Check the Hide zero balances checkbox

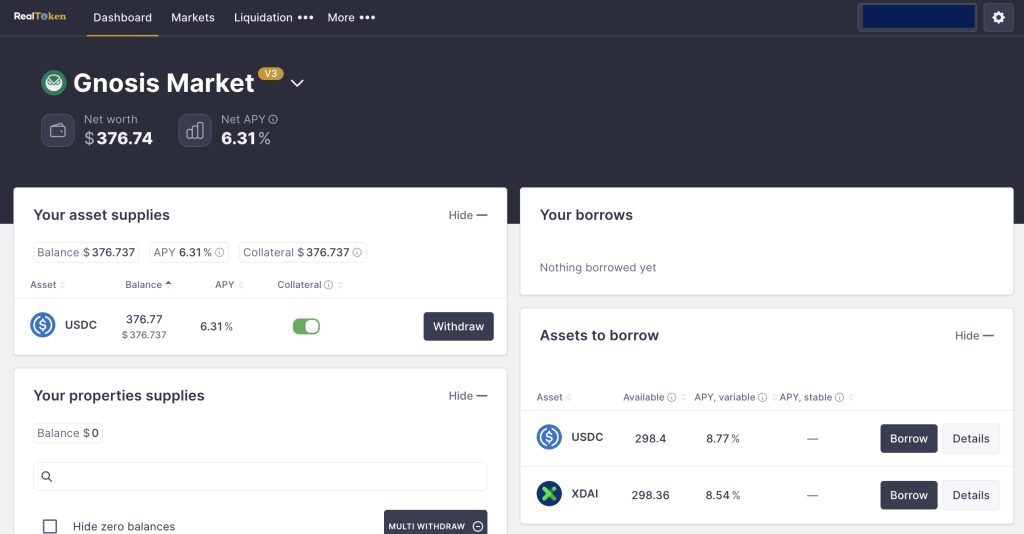[x=50, y=526]
